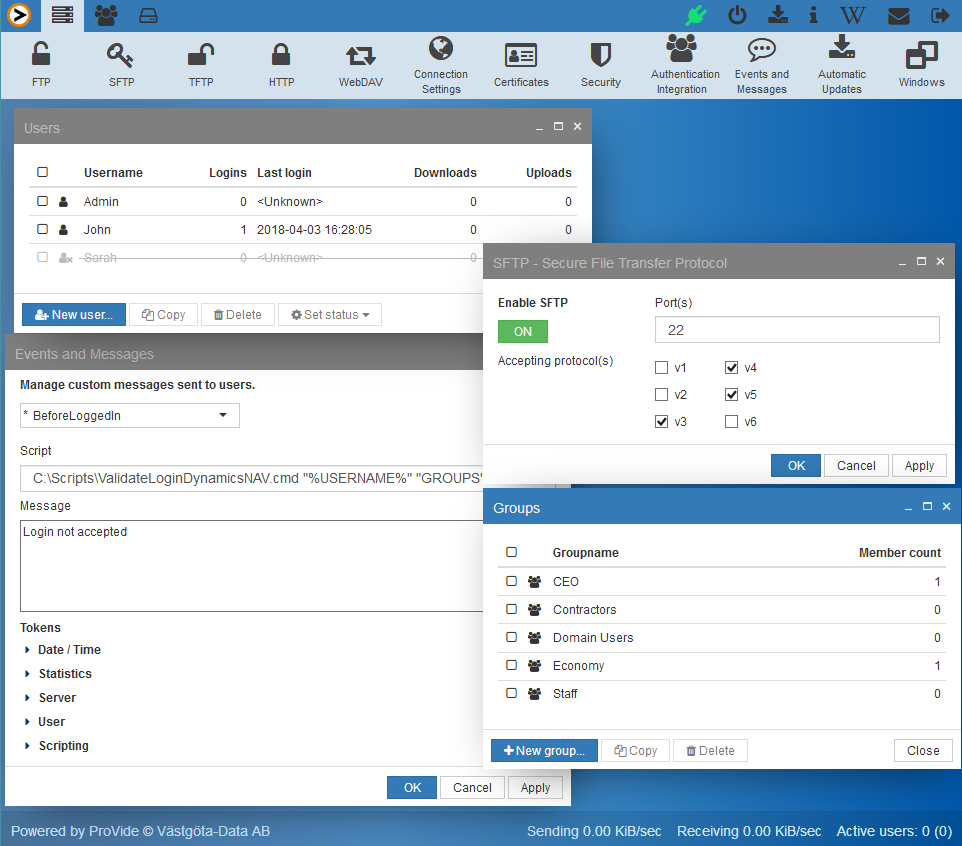Screen dimensions: 962x846
Task: Click the server shutdown power icon
Action: [x=738, y=15]
